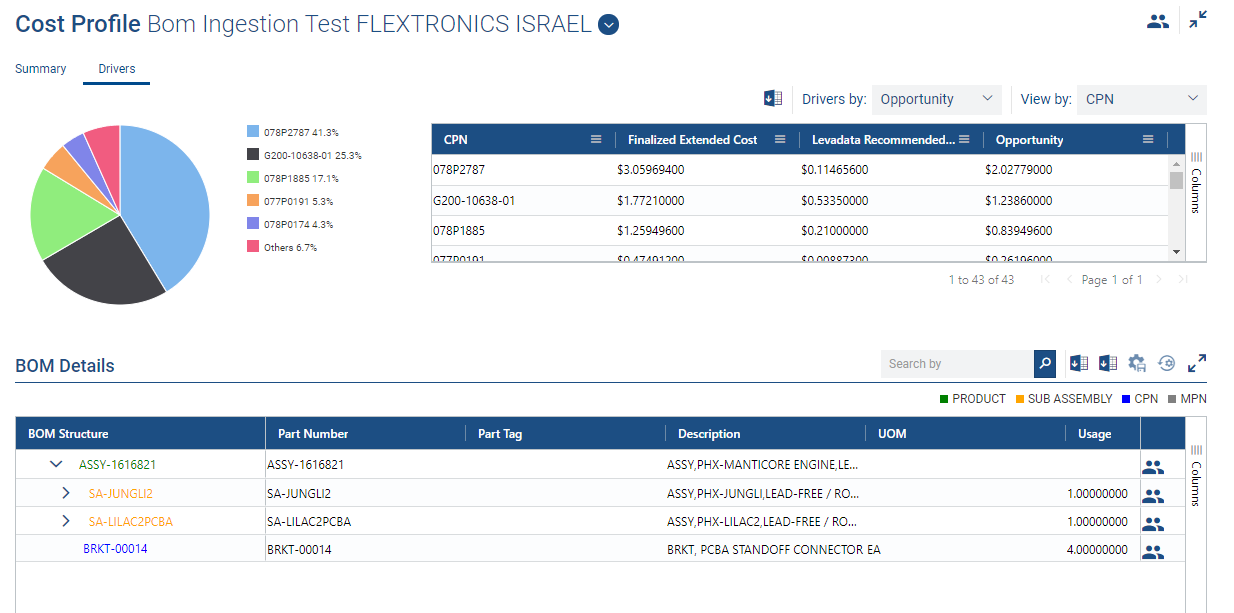
Task: Expand the SA-JUNGLI2 sub assembly row
Action: point(66,493)
